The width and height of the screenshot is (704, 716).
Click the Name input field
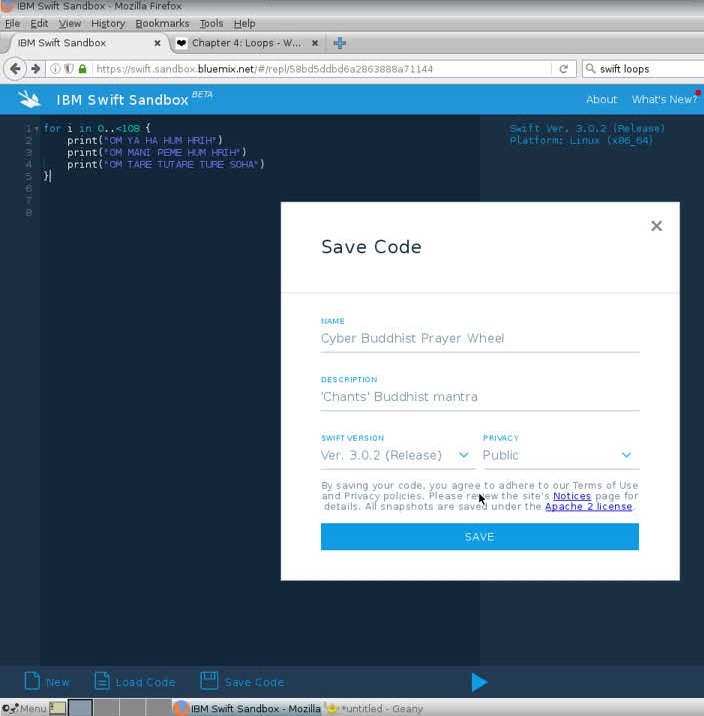pyautogui.click(x=479, y=338)
